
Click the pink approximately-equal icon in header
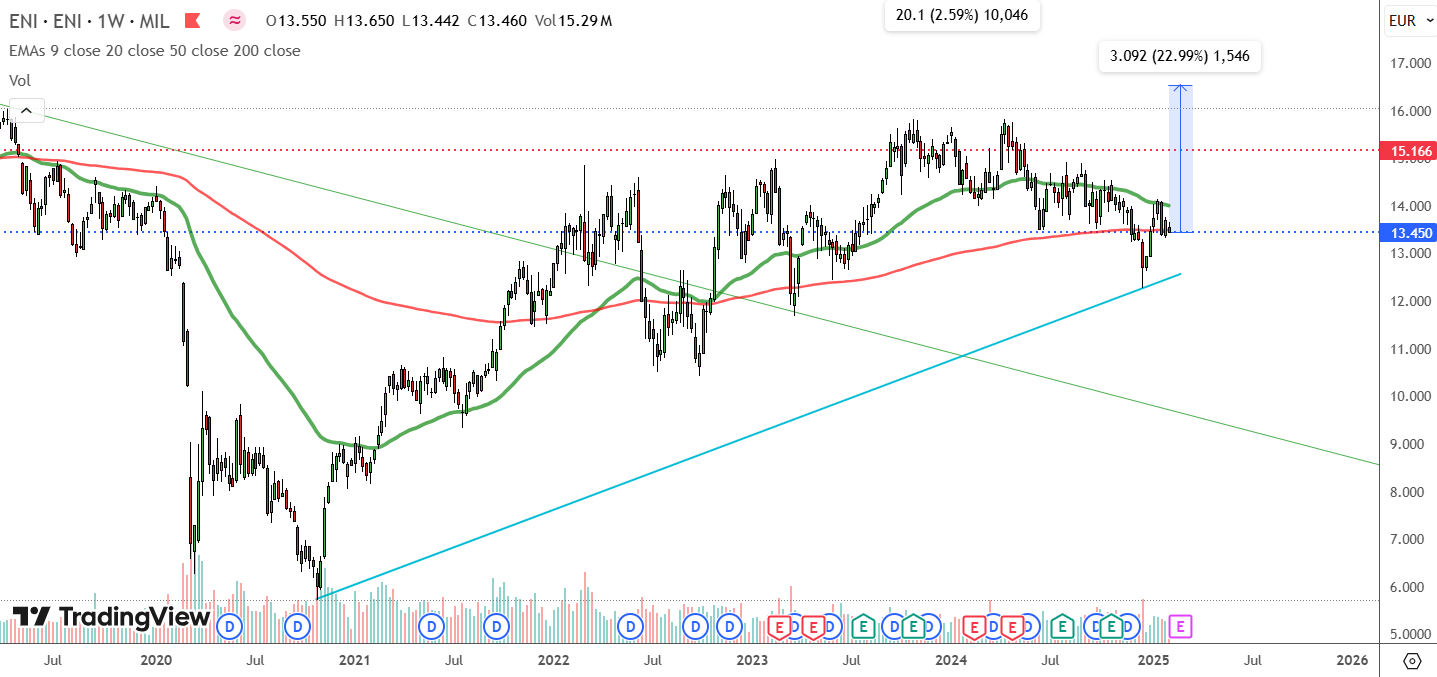[x=234, y=20]
